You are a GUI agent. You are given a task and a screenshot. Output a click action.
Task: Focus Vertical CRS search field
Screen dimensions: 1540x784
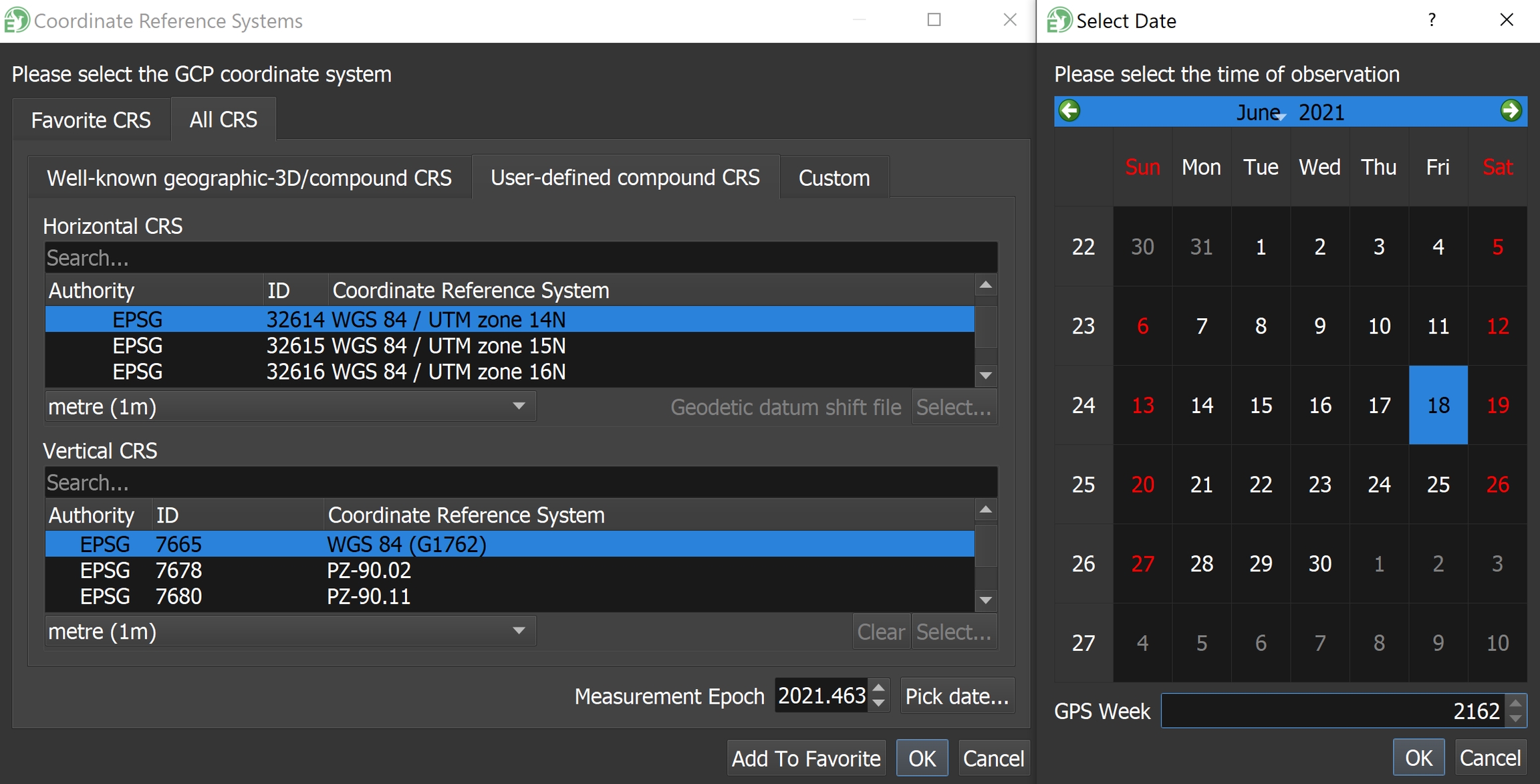pos(521,482)
